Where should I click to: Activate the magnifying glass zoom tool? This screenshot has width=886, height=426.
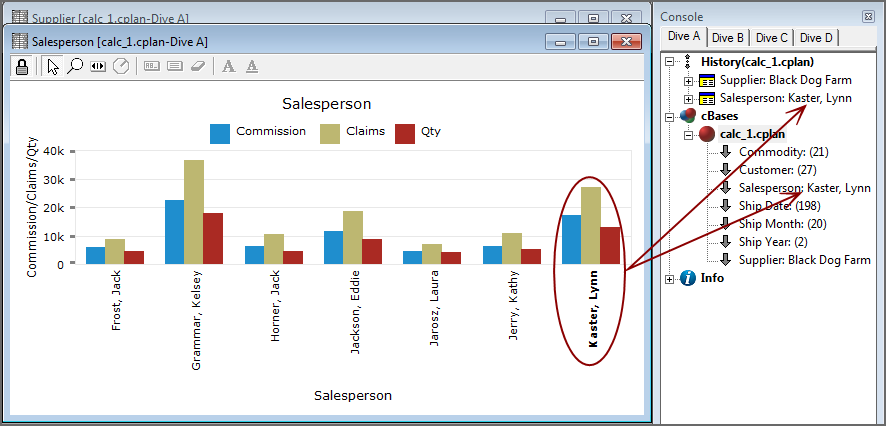[75, 67]
